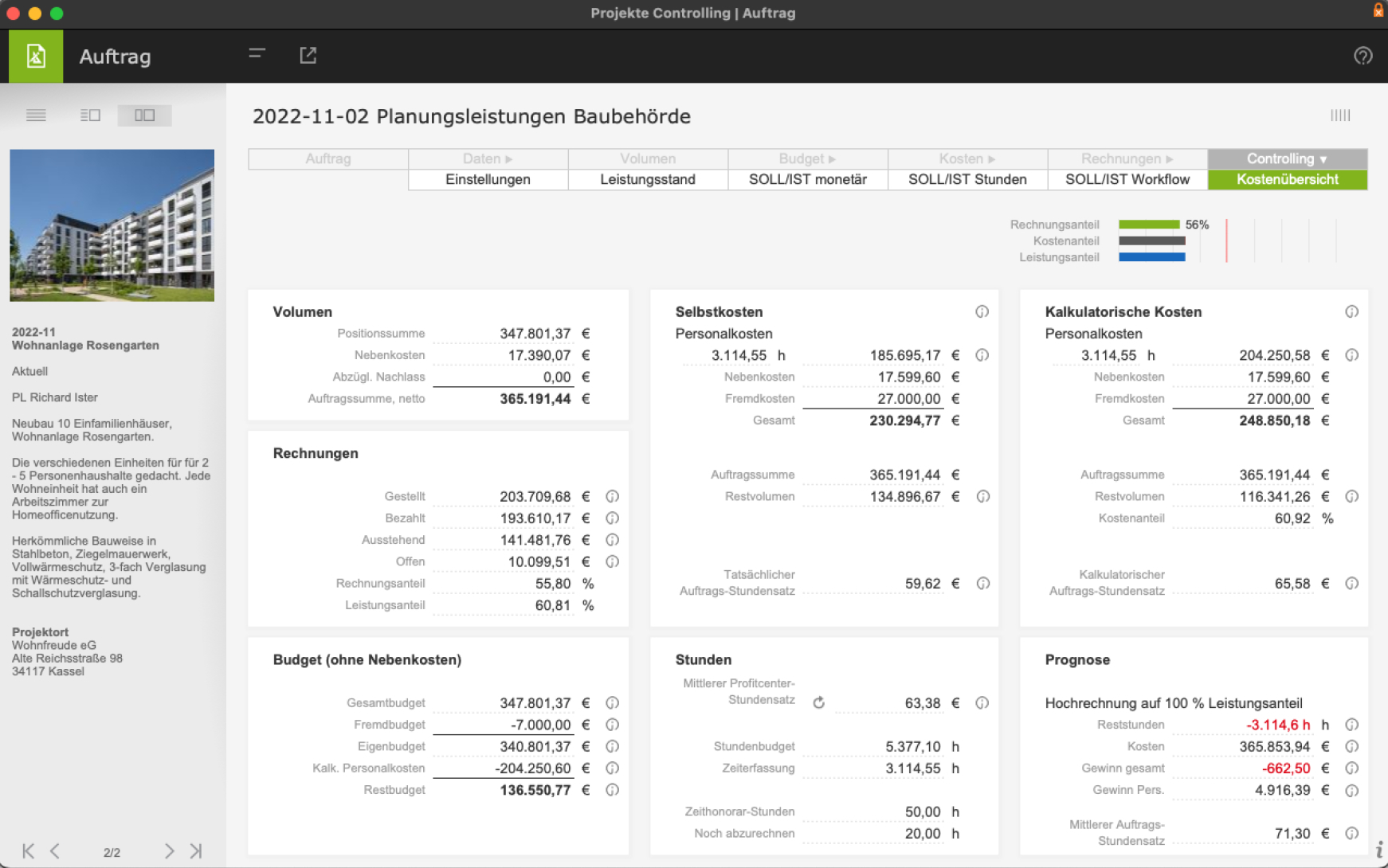Show info for Selbstkosten heading
1388x868 pixels.
coord(982,311)
